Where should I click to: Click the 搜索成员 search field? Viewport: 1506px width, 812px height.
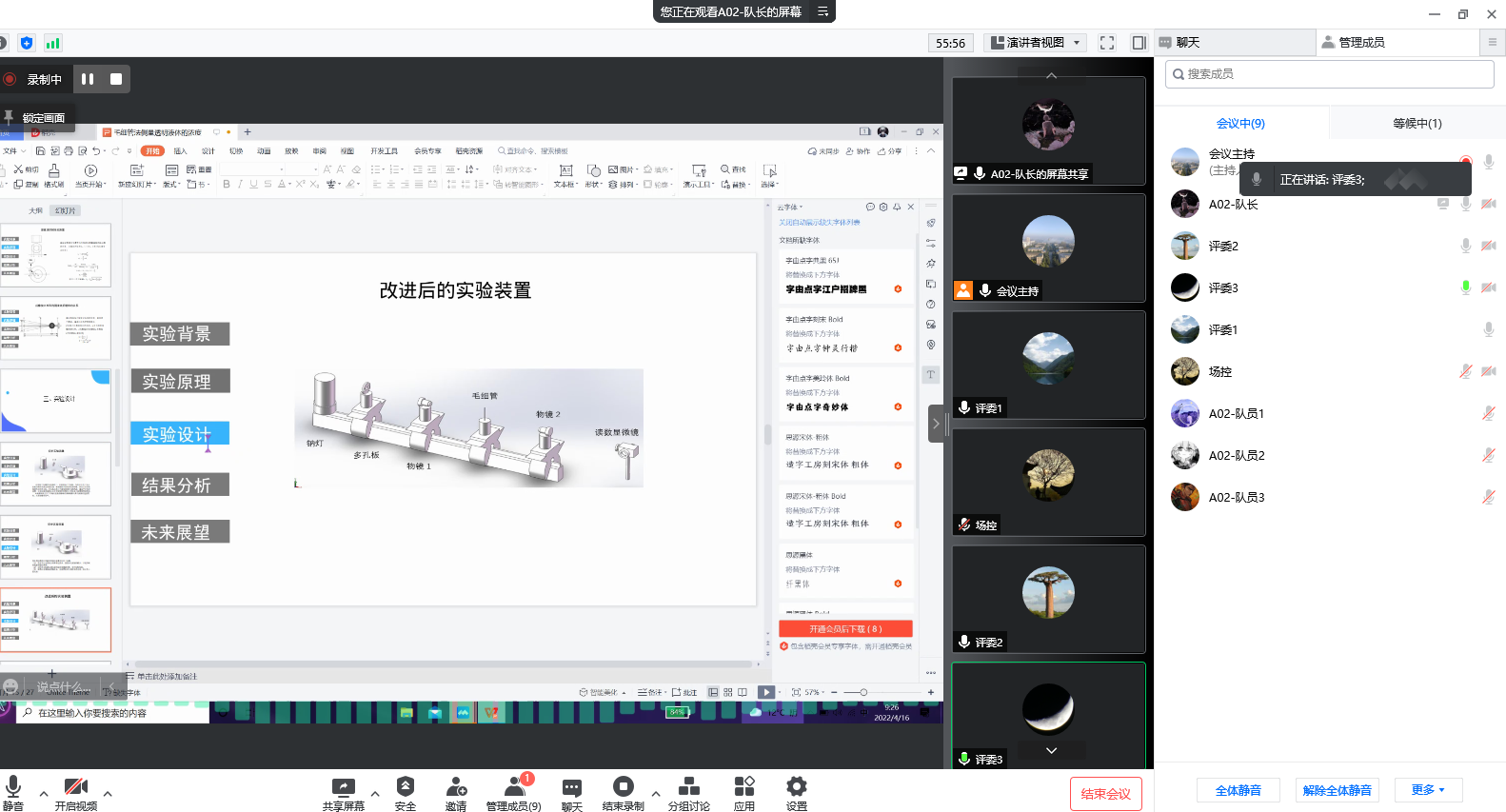(x=1329, y=74)
